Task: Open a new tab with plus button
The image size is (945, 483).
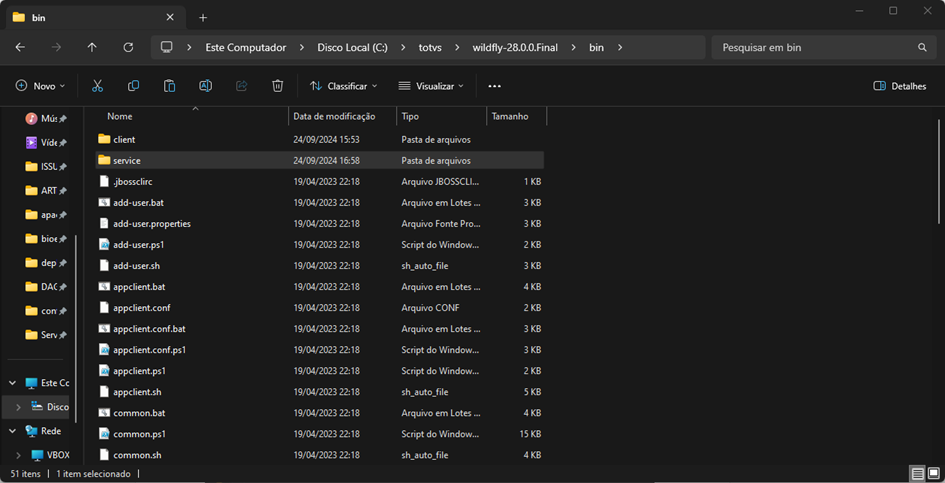Action: (x=203, y=17)
